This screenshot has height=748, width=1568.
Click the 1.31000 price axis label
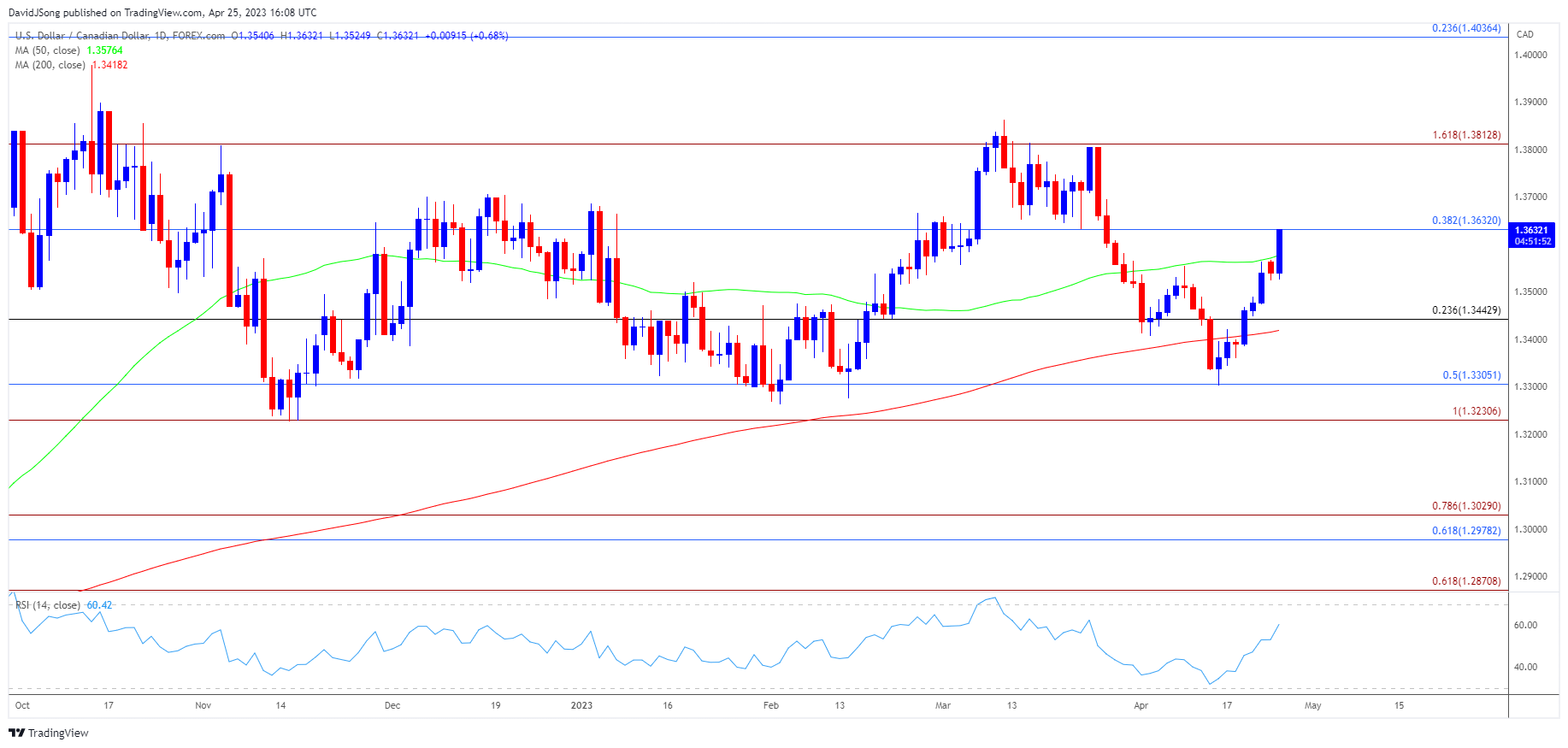(1530, 481)
